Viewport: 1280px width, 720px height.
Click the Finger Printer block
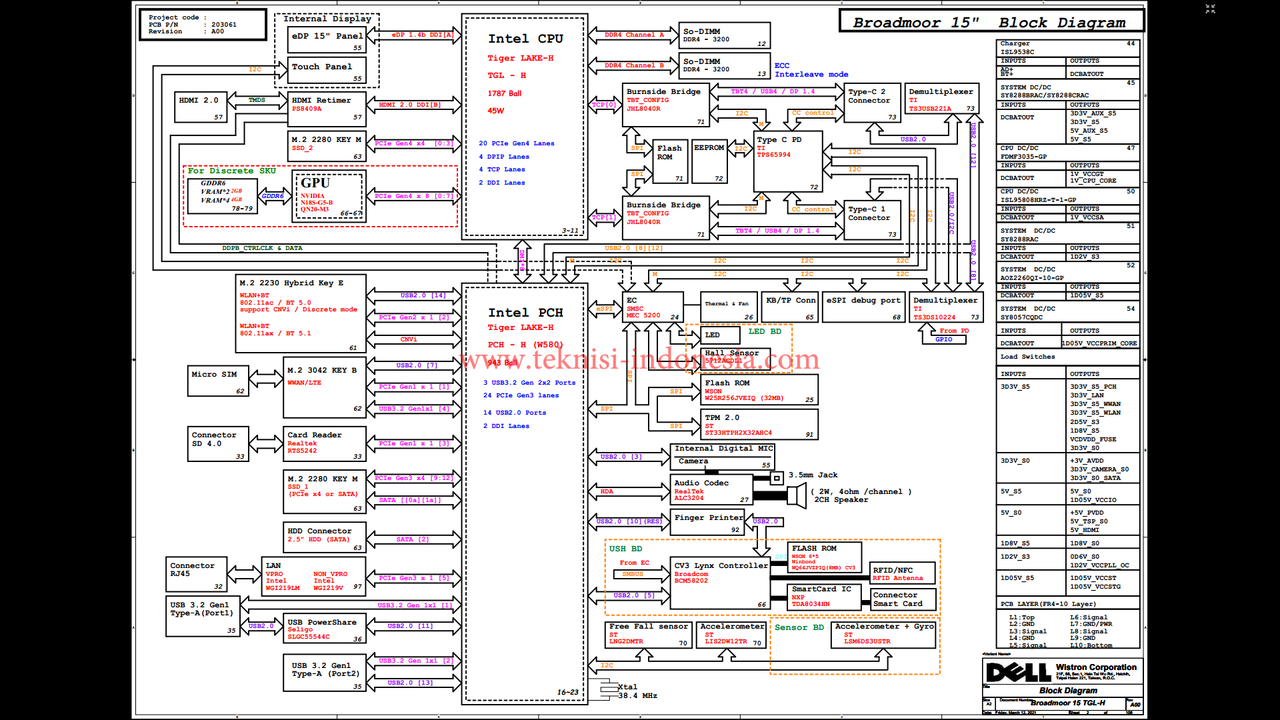tap(709, 523)
